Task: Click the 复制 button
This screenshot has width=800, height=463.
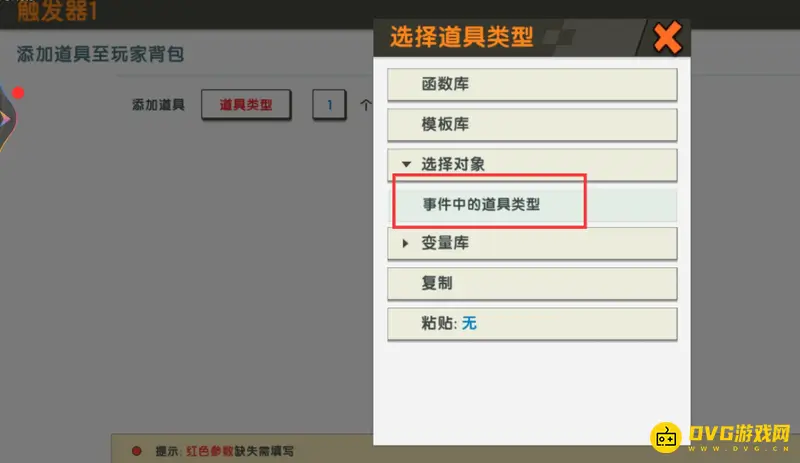Action: [532, 283]
